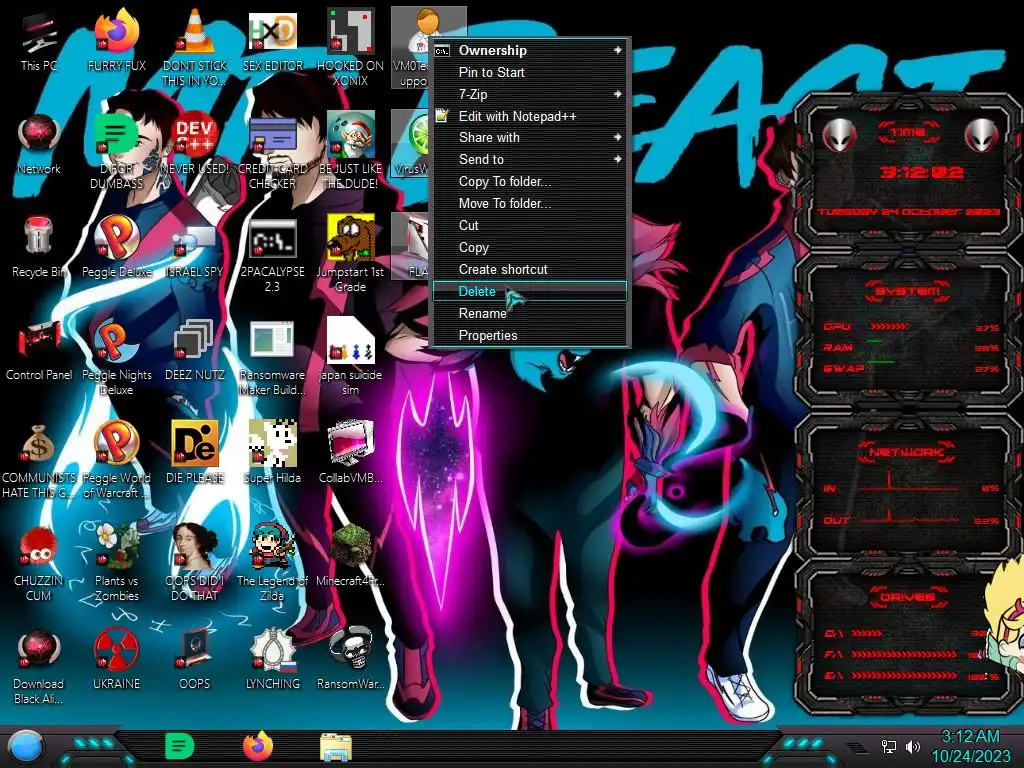Open the green chat app on taskbar
This screenshot has width=1024, height=768.
[x=179, y=746]
